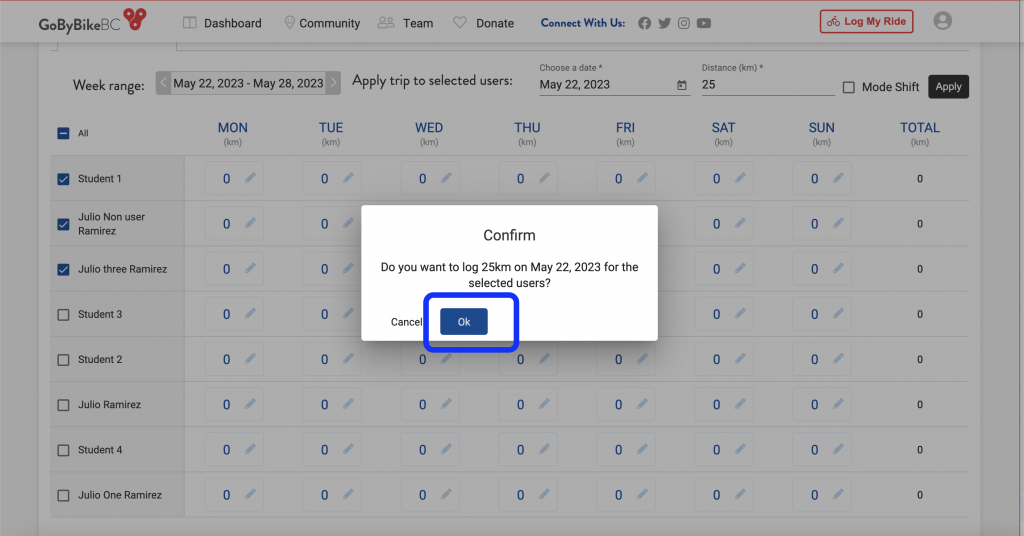Toggle the All users checkbox
Screen dimensions: 1024x536
63,133
